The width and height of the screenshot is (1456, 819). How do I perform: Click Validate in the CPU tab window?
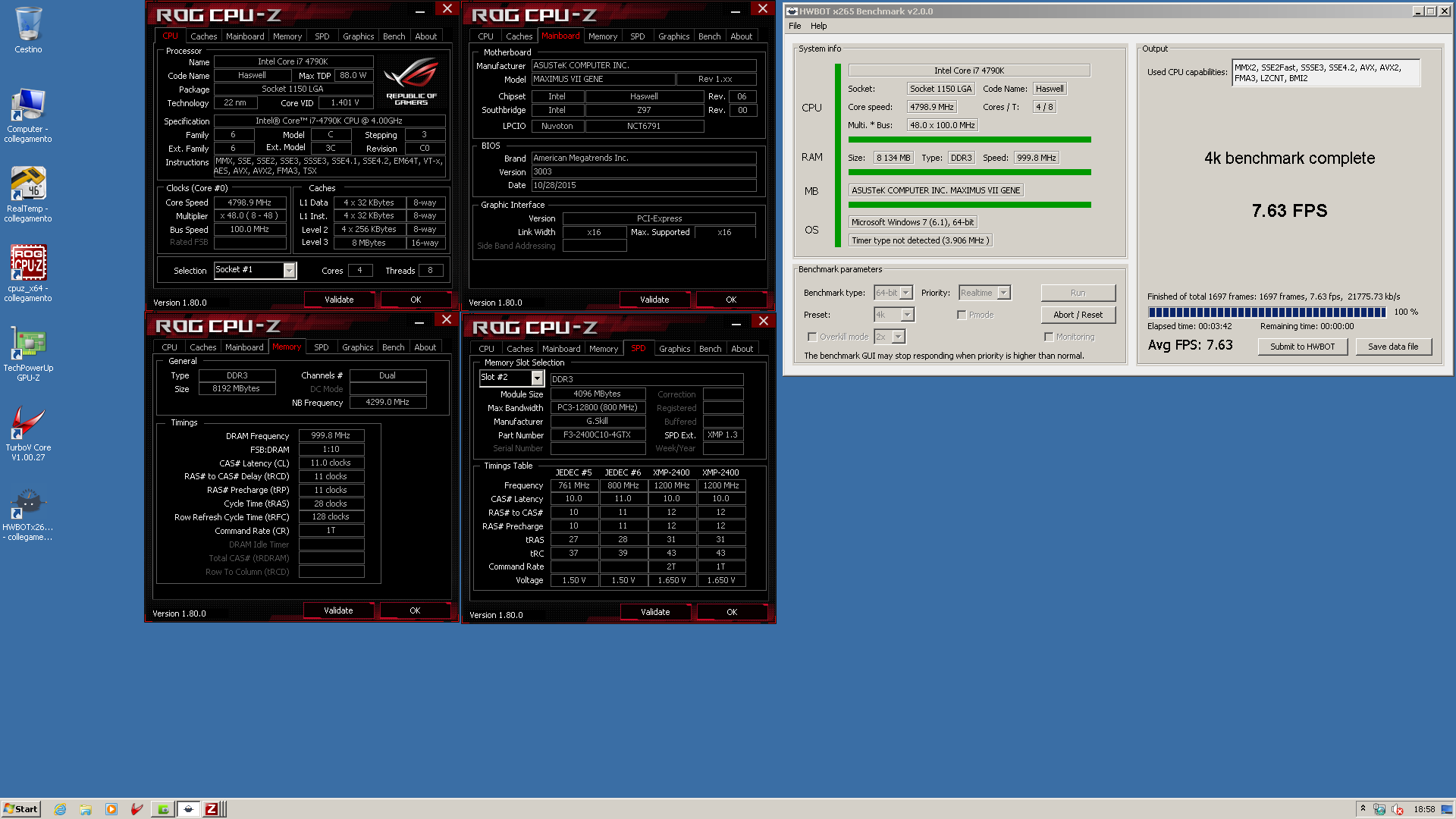pos(339,300)
